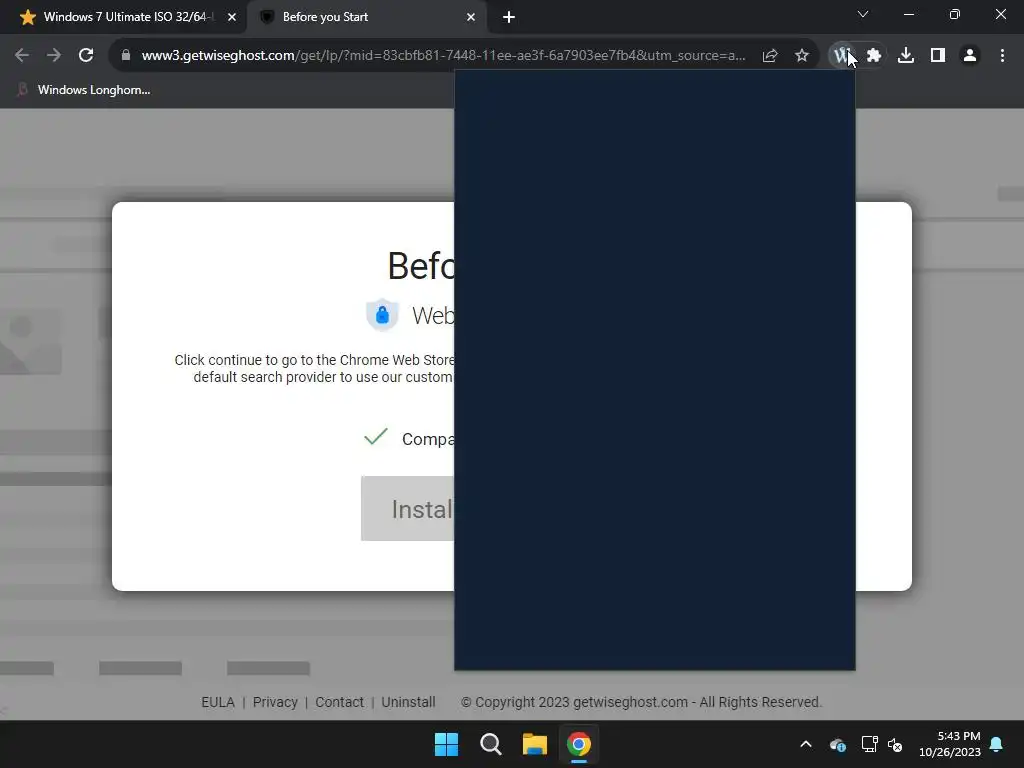Open network status tray icon
1024x768 pixels.
point(869,744)
